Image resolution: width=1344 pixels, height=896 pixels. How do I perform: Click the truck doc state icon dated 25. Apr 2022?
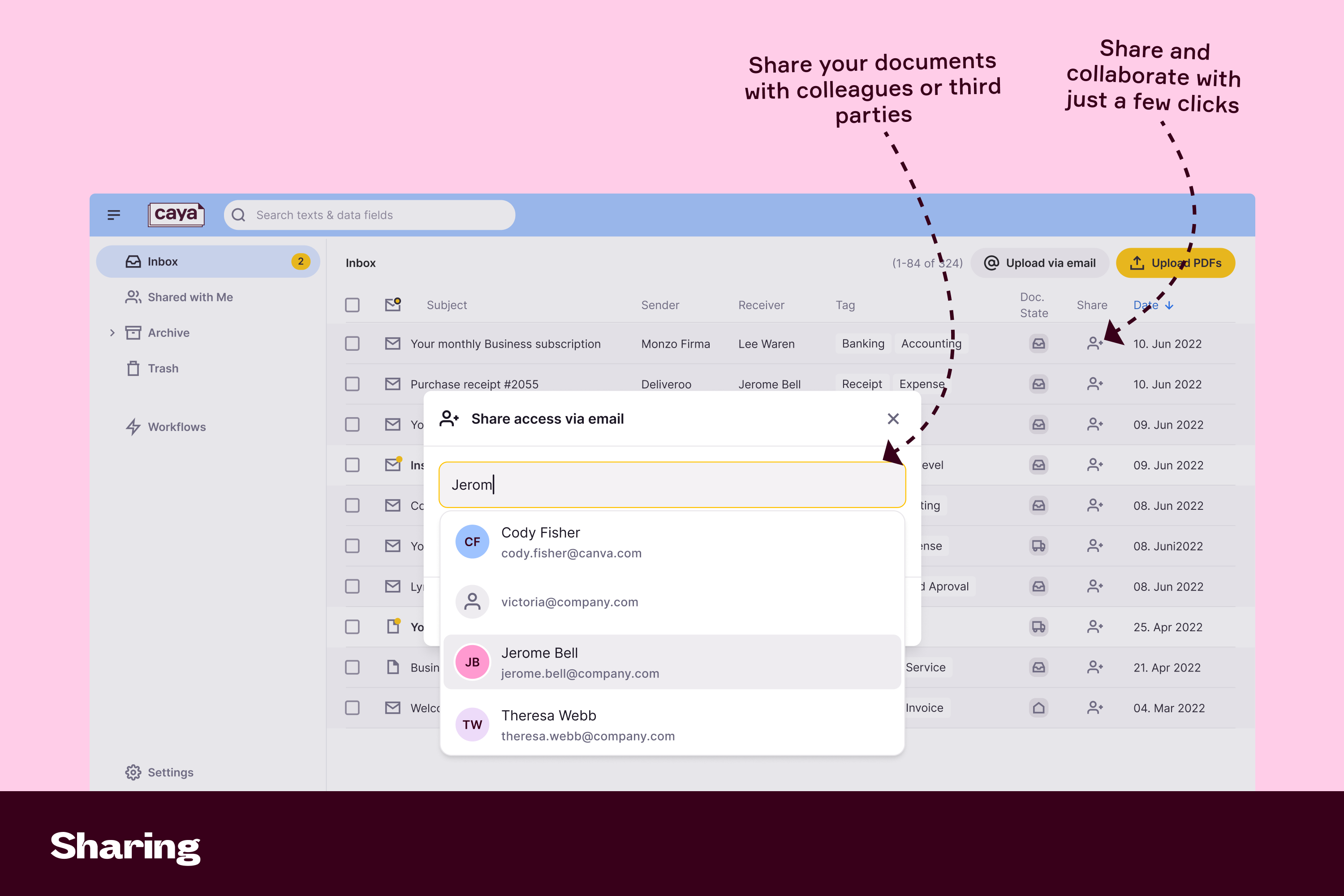tap(1038, 627)
